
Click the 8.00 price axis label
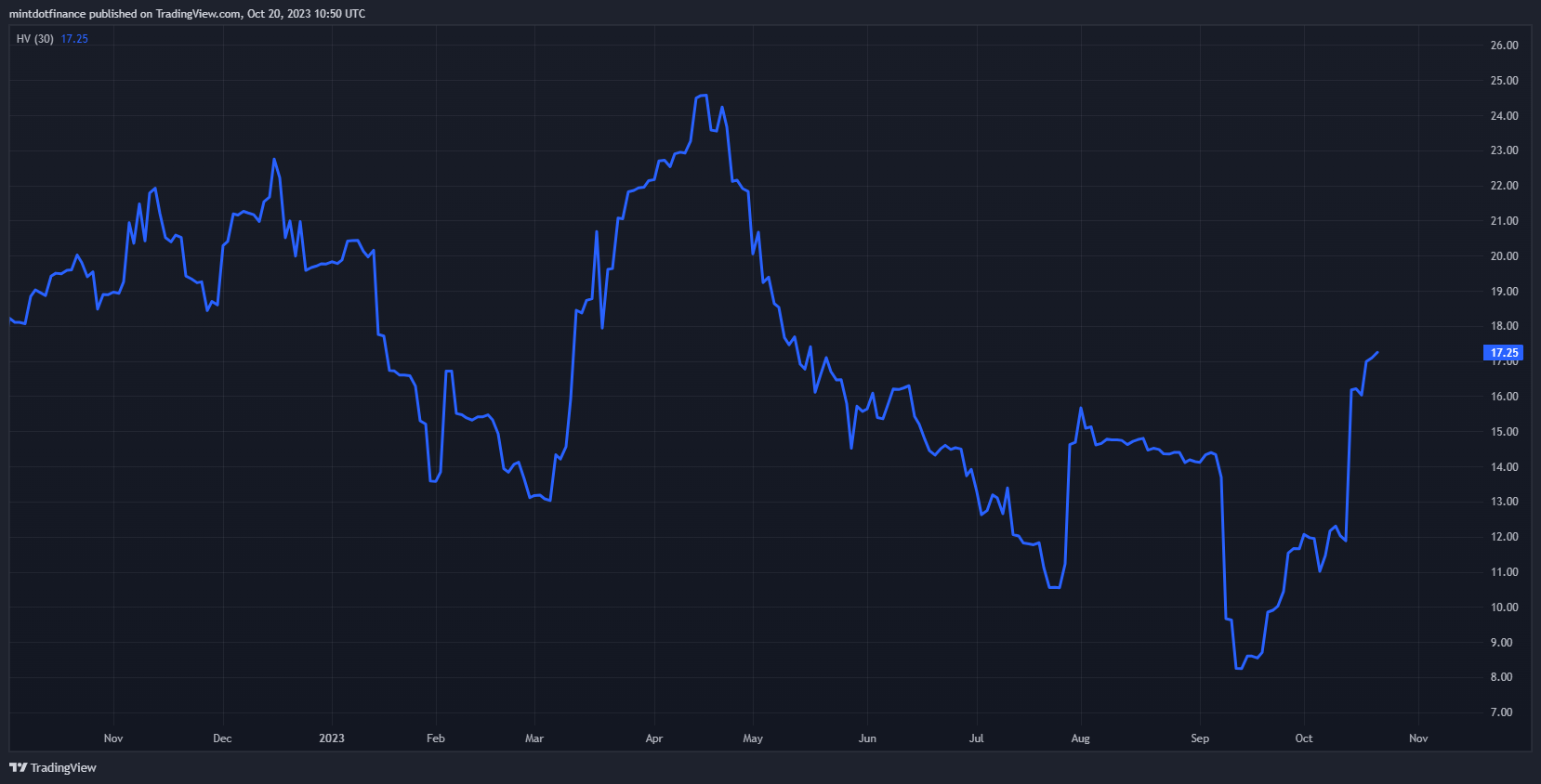click(1501, 677)
